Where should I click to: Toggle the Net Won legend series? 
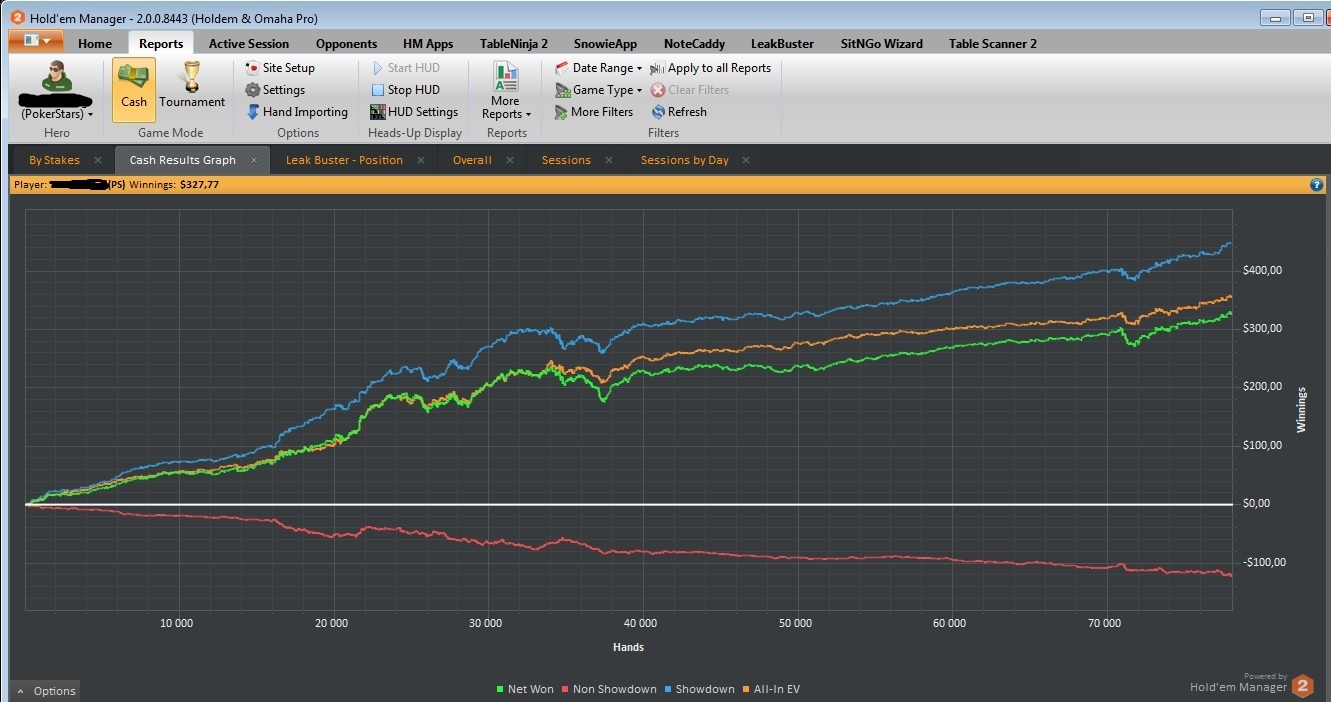point(525,689)
